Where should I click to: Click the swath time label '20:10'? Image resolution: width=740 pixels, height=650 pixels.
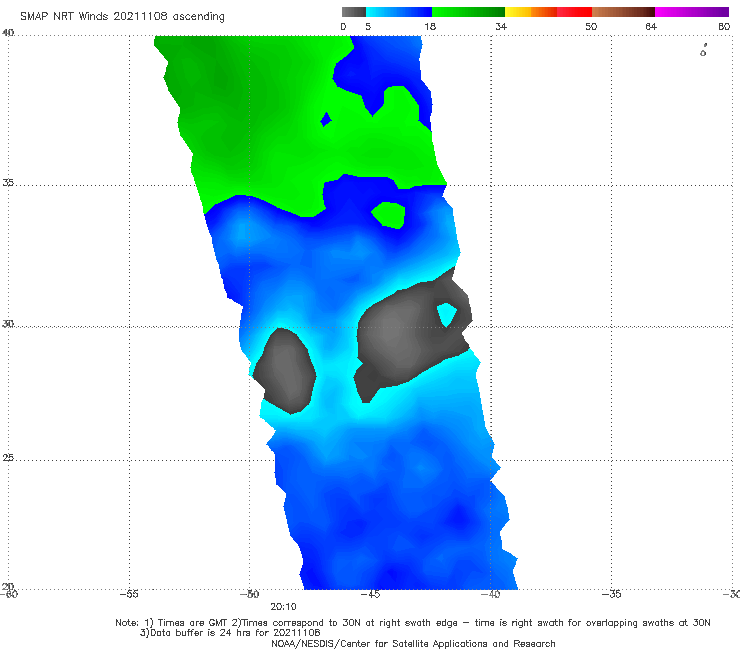[x=283, y=607]
